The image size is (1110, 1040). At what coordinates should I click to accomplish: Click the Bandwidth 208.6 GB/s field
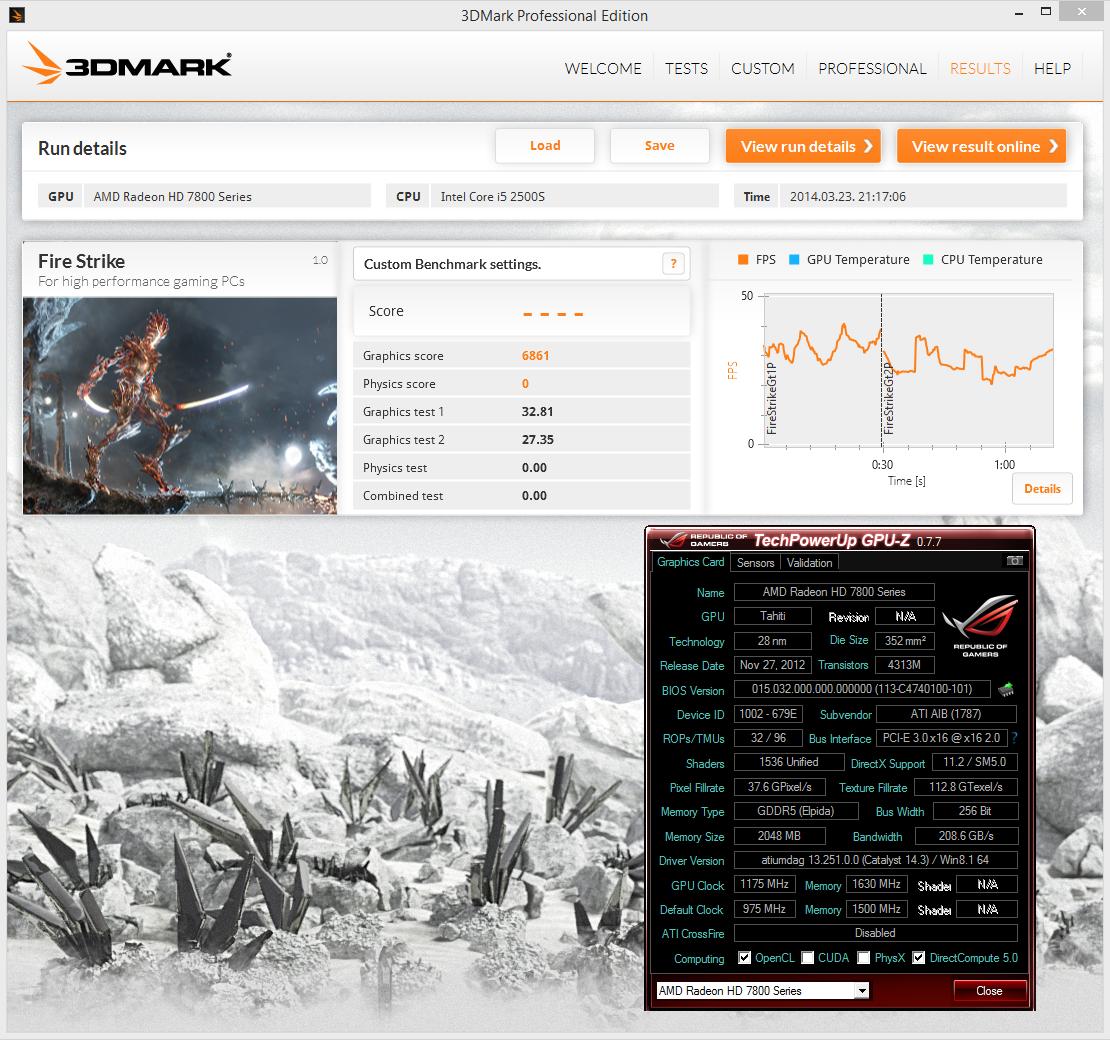[966, 836]
